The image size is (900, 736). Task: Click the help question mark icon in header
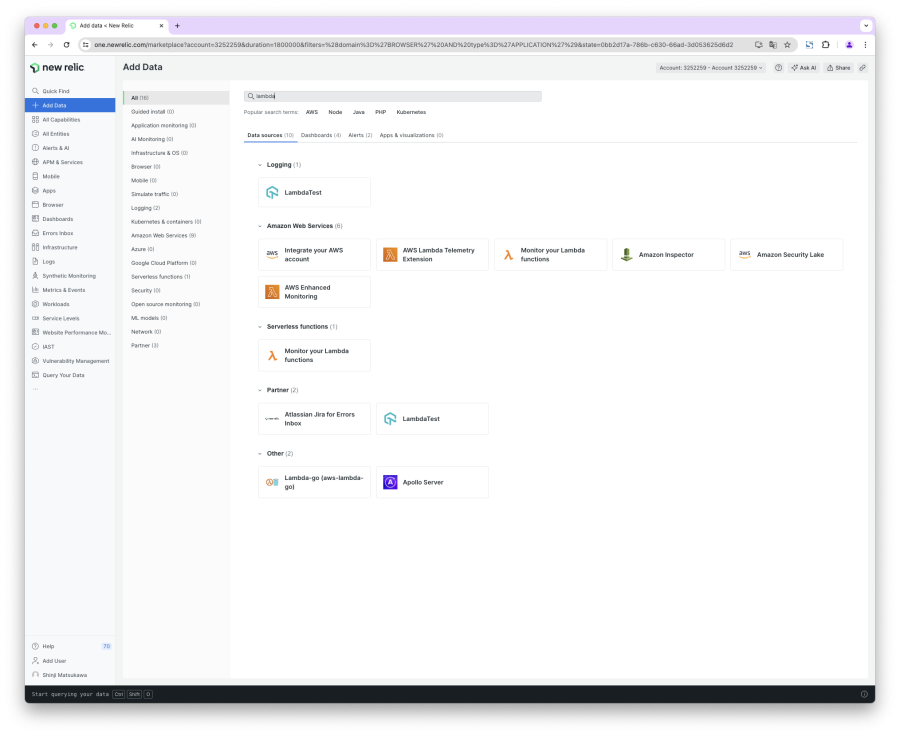(x=779, y=68)
